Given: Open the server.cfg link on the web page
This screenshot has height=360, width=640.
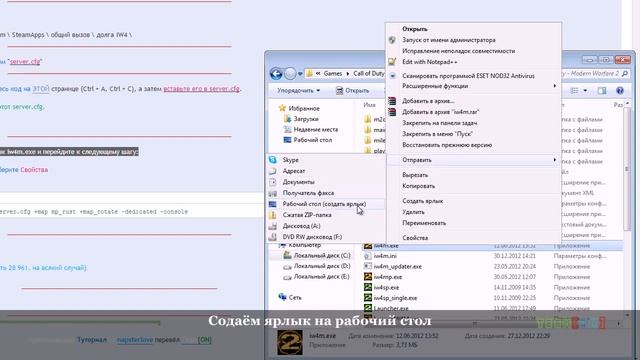Looking at the screenshot, I should click(x=25, y=62).
